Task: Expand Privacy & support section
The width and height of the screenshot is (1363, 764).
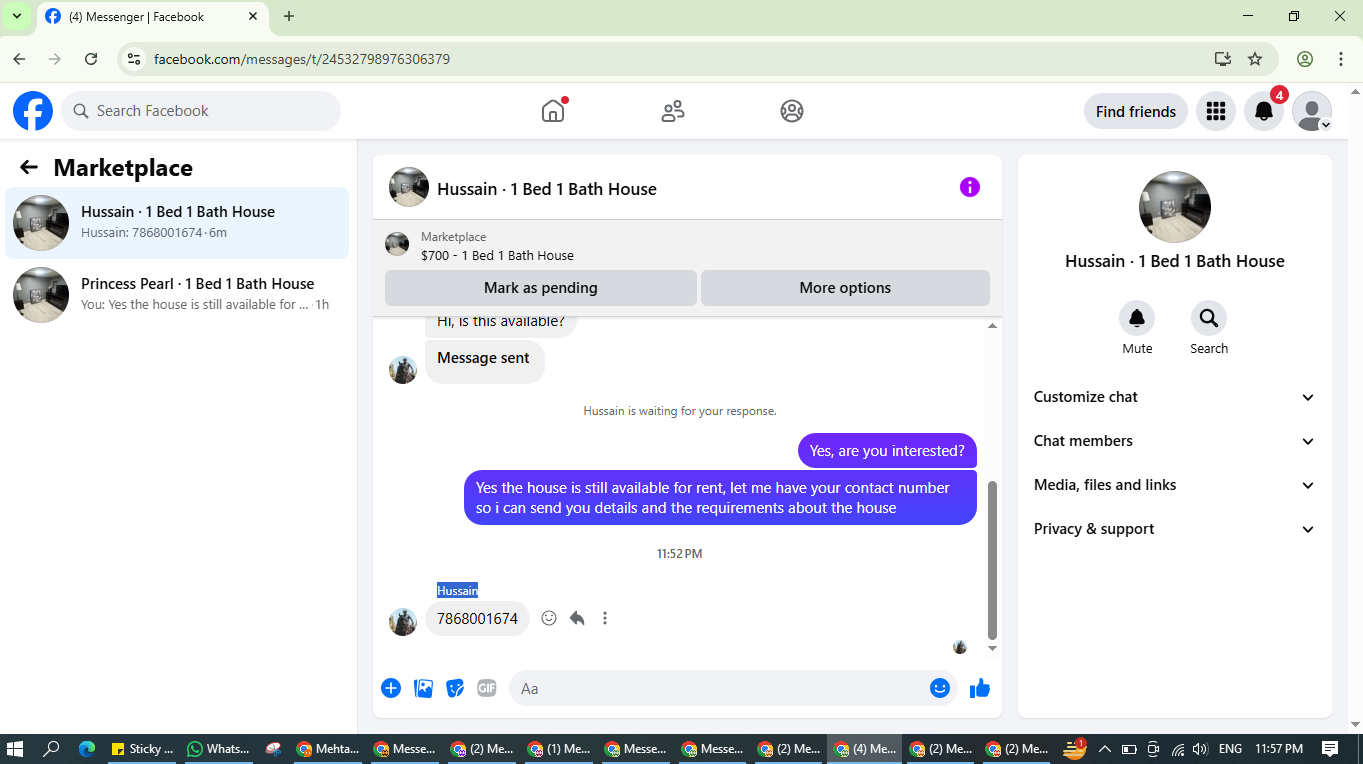Action: pos(1175,529)
